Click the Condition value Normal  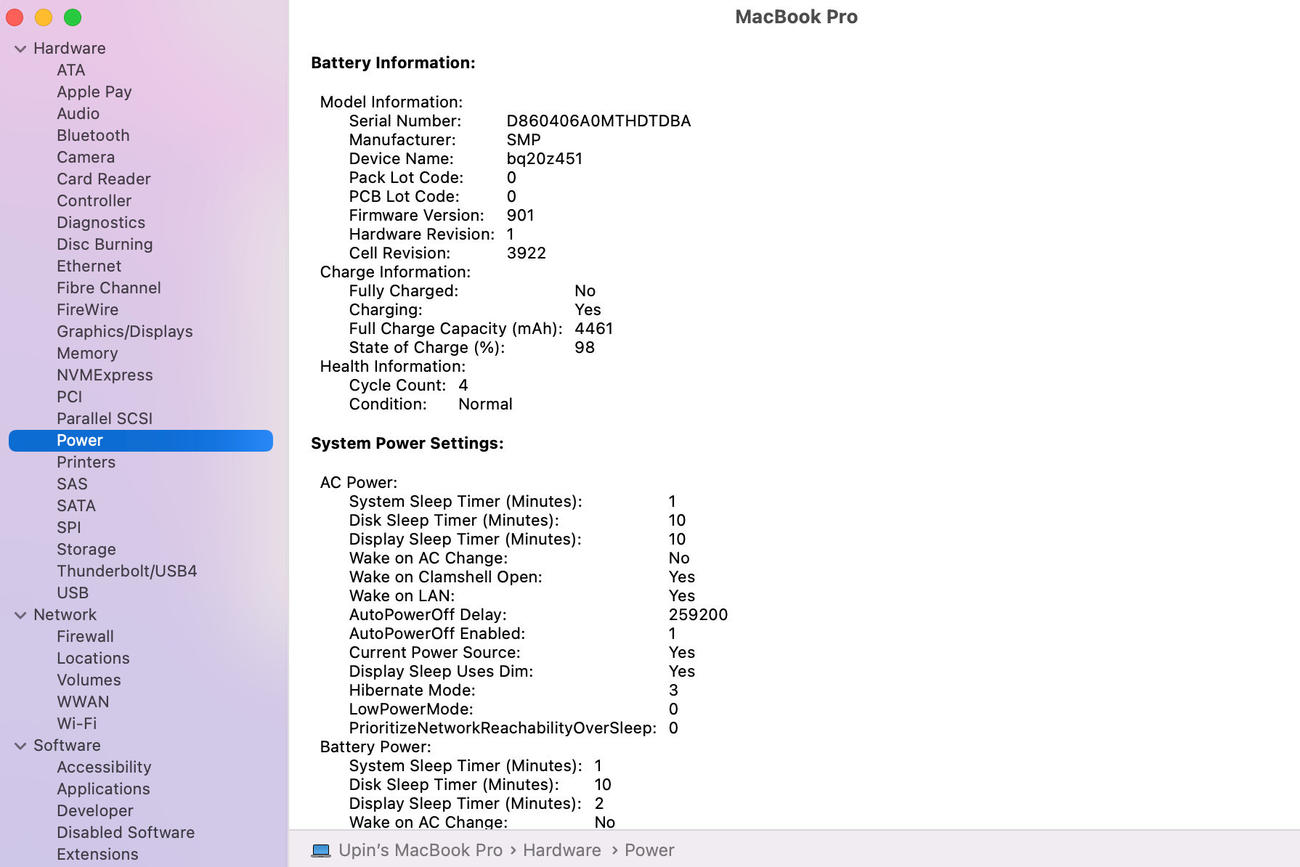[485, 405]
